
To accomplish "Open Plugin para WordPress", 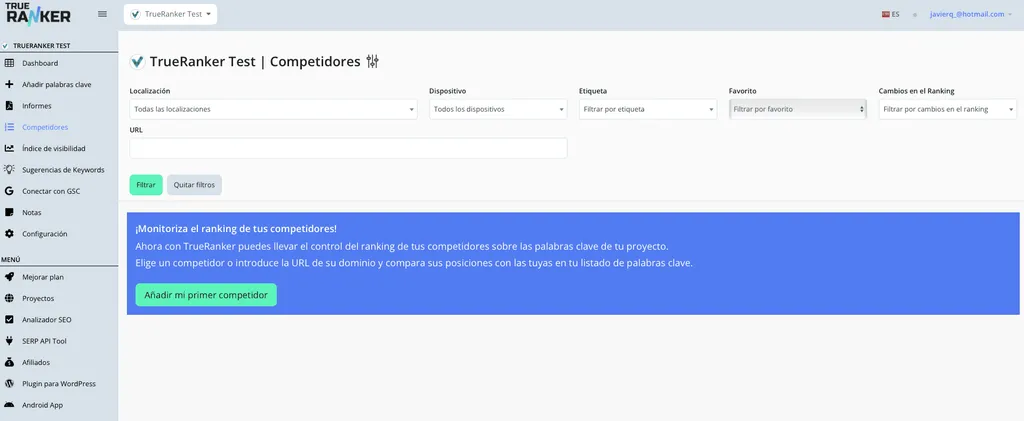I will click(x=59, y=384).
